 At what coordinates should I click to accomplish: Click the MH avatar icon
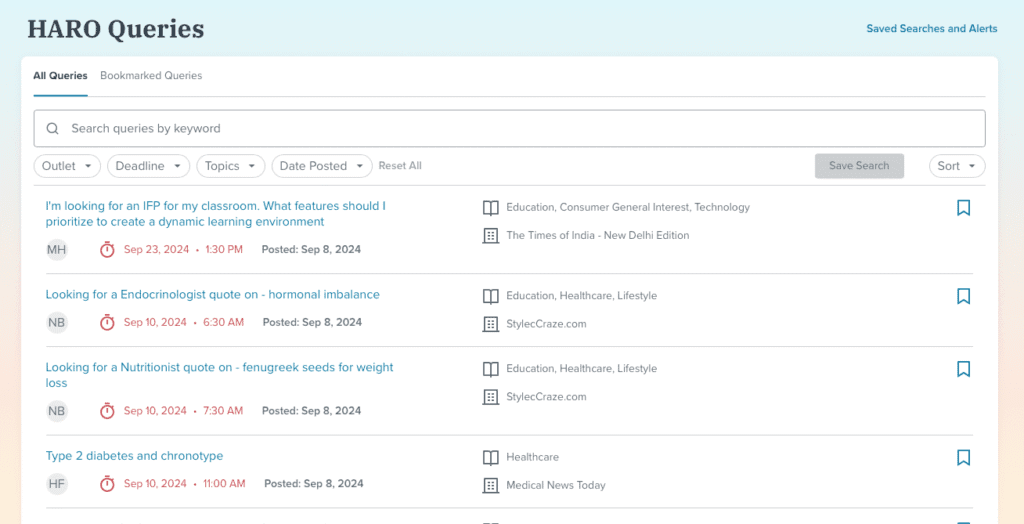click(57, 250)
